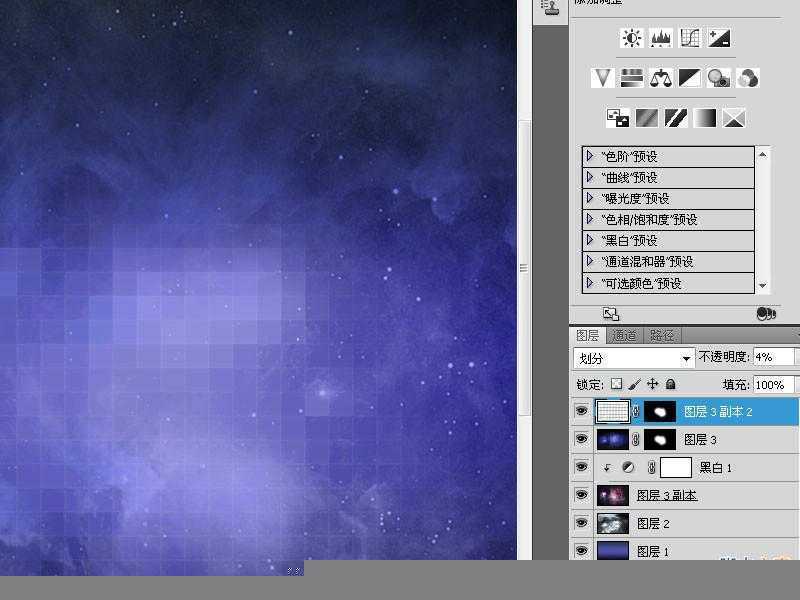Expand the "可选颜色"预设 presets
Viewport: 800px width, 600px height.
point(590,282)
